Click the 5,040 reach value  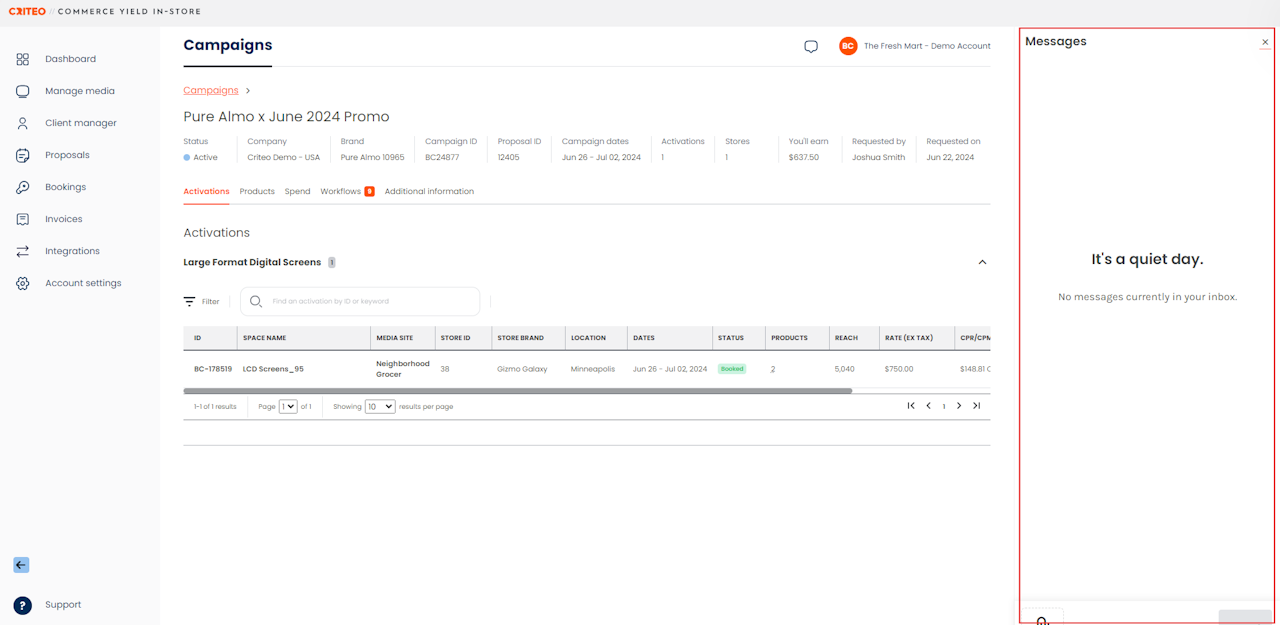pyautogui.click(x=845, y=369)
